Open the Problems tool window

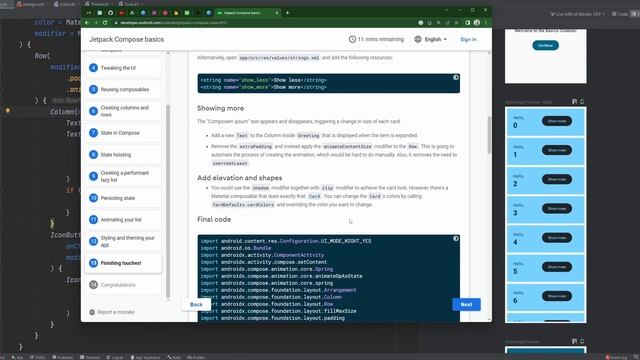point(62,357)
